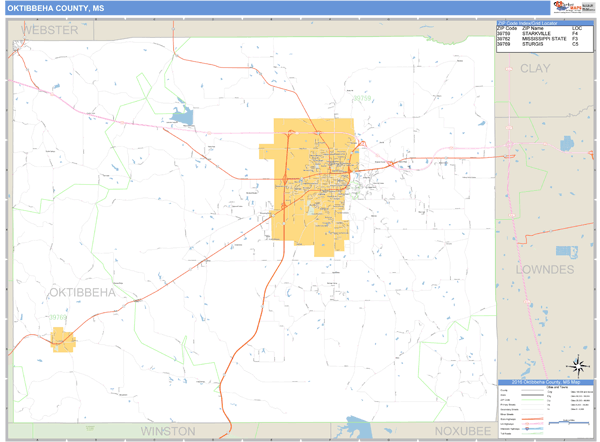Viewport: 600px width, 442px height.
Task: Click the blue pond in Lowndes County
Action: tap(567, 251)
